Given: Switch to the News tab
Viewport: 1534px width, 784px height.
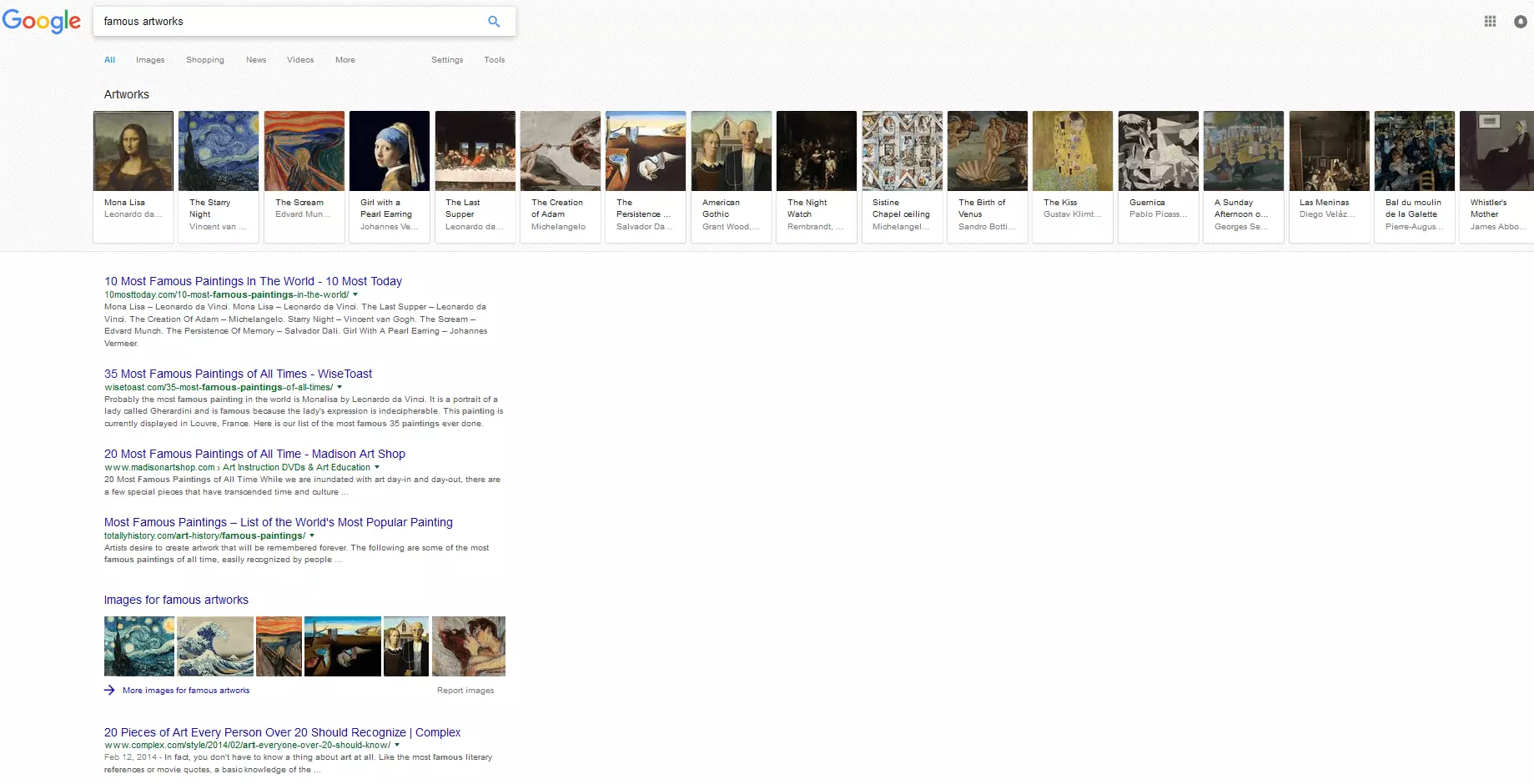Looking at the screenshot, I should point(256,60).
